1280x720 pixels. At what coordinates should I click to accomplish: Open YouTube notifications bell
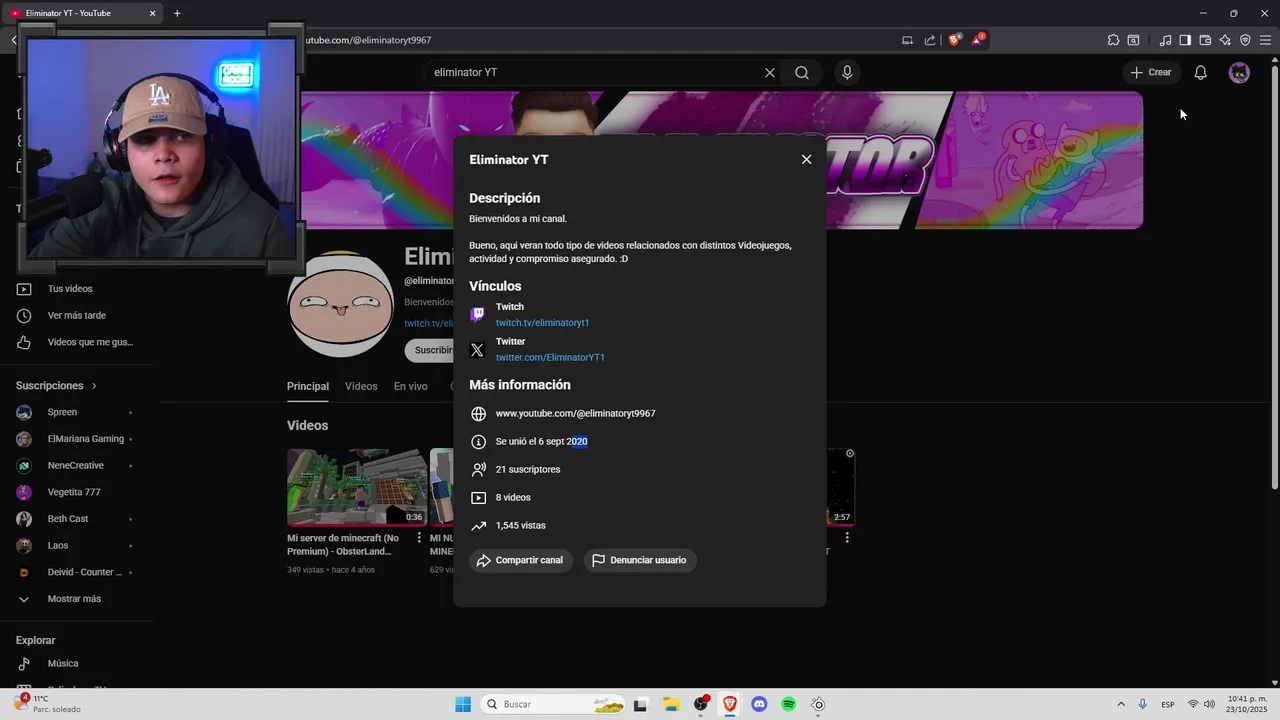[1200, 72]
